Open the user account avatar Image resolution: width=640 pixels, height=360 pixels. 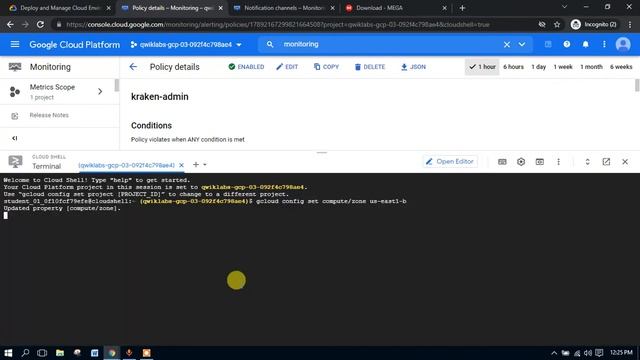pyautogui.click(x=623, y=44)
